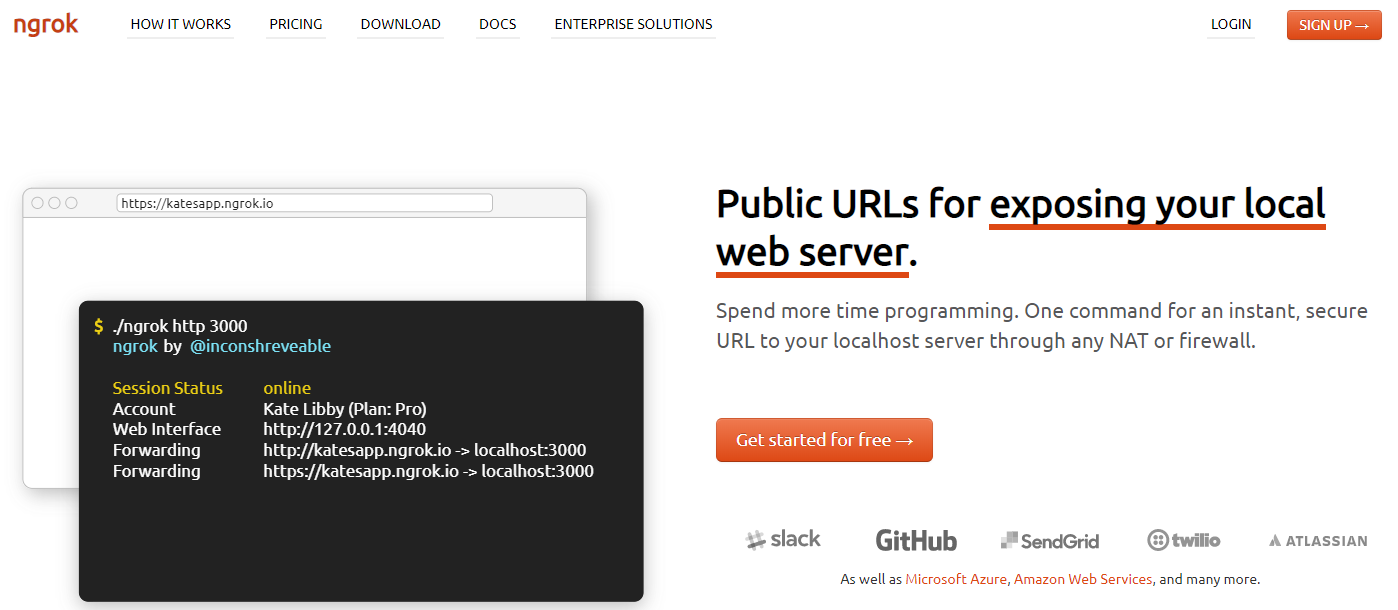Viewport: 1398px width, 610px height.
Task: Click the "Public URLs for exposing your local web server" headline
Action: (x=1021, y=229)
